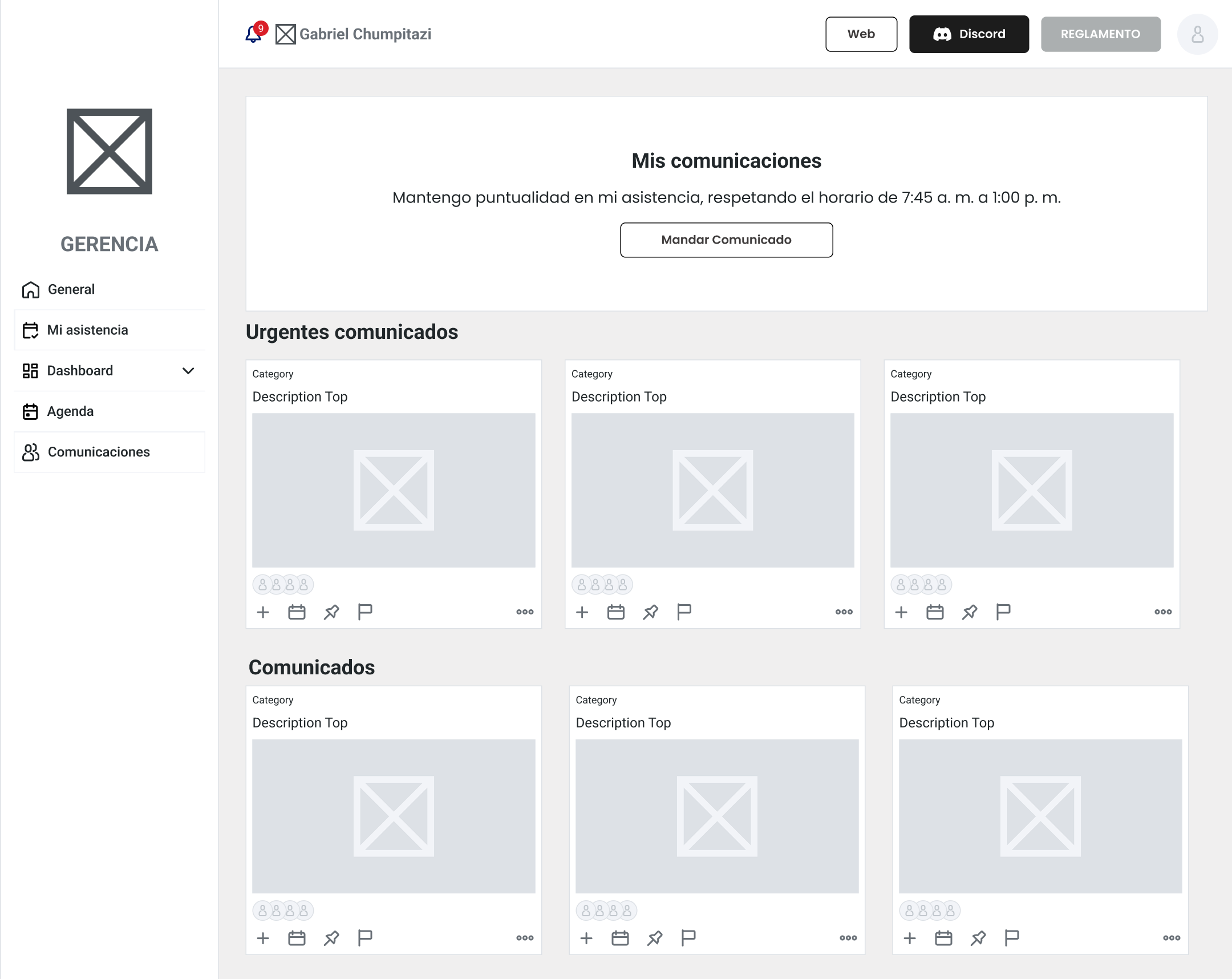Open the REGLAMENTO button
The image size is (1232, 979).
tap(1100, 34)
